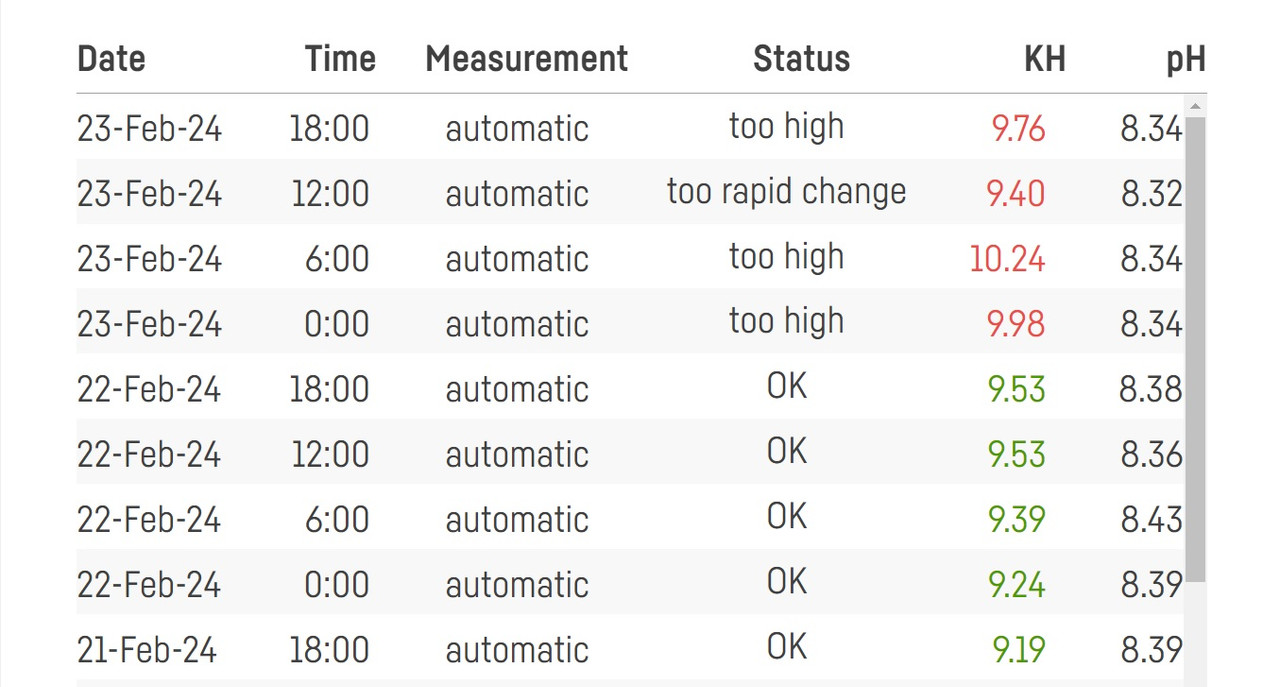This screenshot has width=1280, height=687.
Task: Select the 21-Feb-24 date cell
Action: pos(147,650)
